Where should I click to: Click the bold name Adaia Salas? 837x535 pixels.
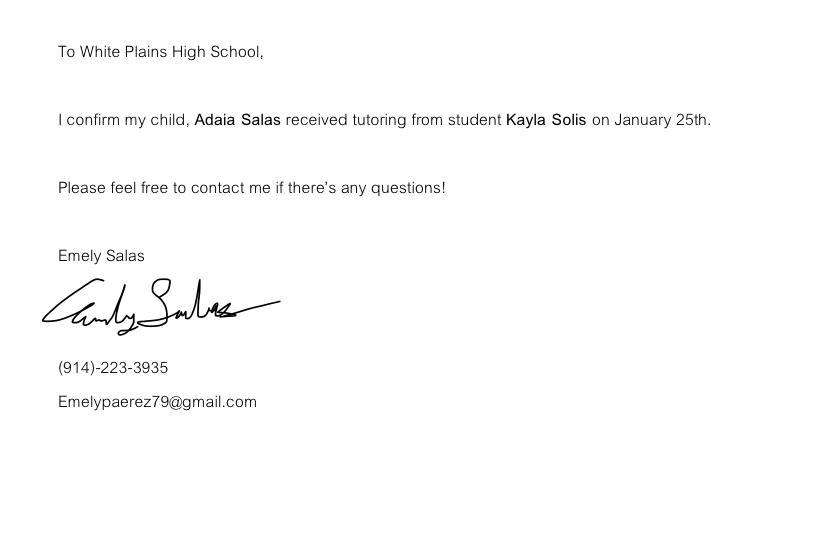tap(237, 120)
